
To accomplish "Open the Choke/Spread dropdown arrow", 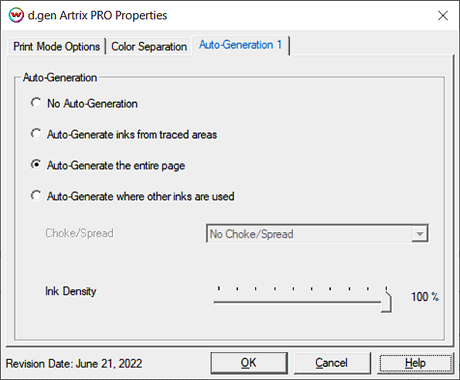I will click(x=419, y=234).
